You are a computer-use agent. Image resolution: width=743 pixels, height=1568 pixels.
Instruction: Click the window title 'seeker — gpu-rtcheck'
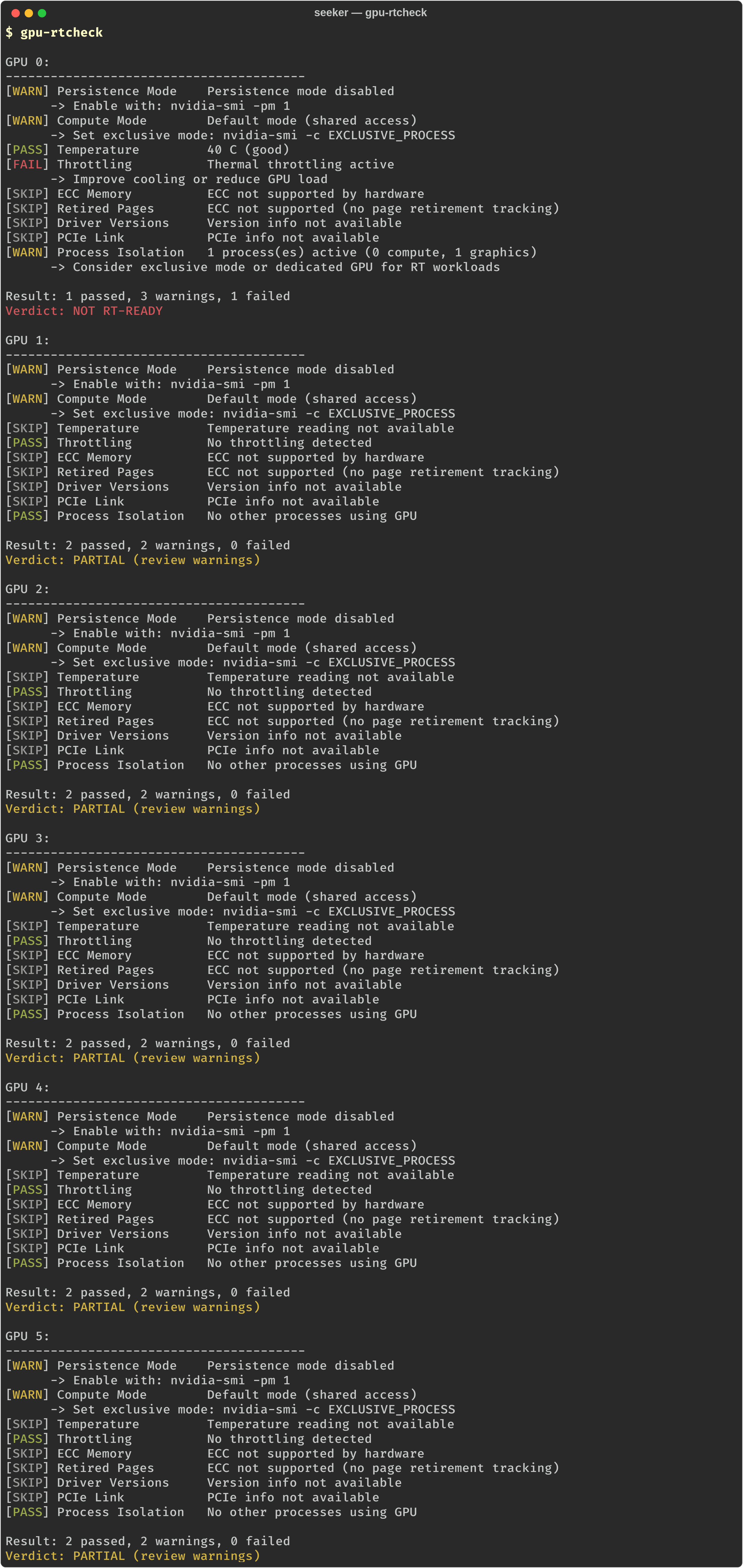tap(370, 13)
